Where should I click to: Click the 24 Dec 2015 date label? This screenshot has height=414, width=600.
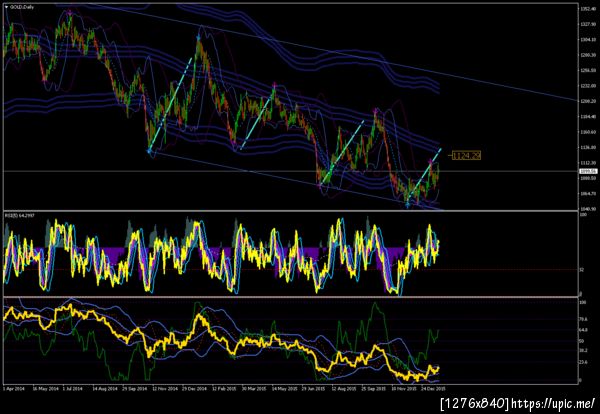pyautogui.click(x=434, y=388)
